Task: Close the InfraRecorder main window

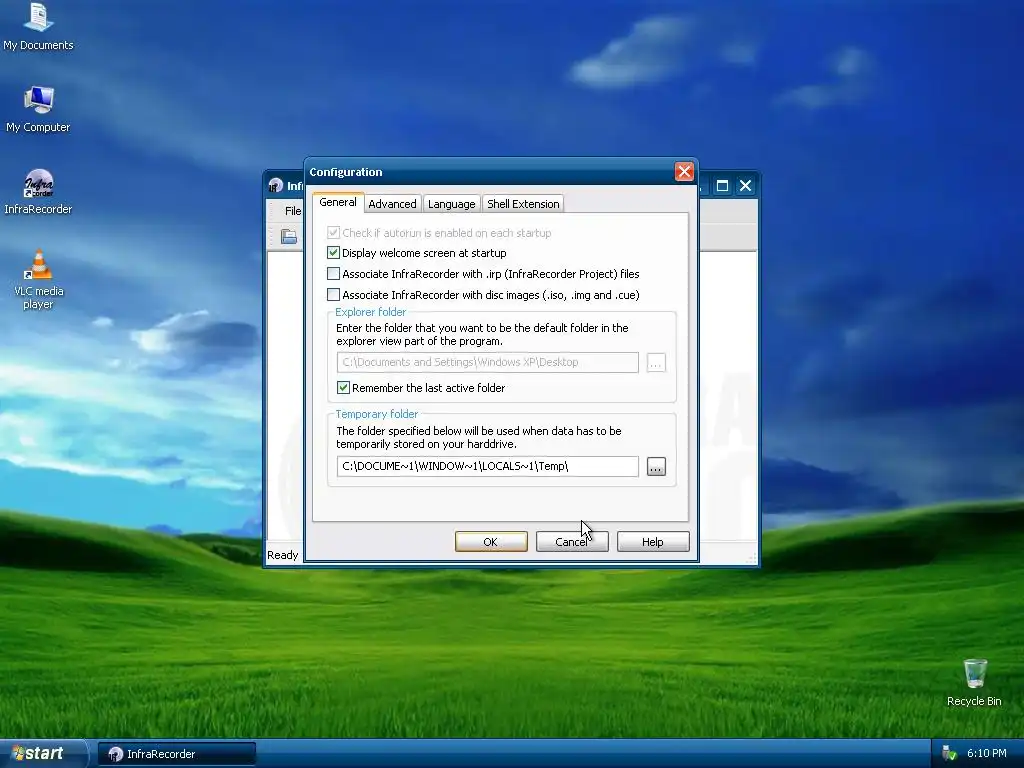Action: click(x=745, y=186)
